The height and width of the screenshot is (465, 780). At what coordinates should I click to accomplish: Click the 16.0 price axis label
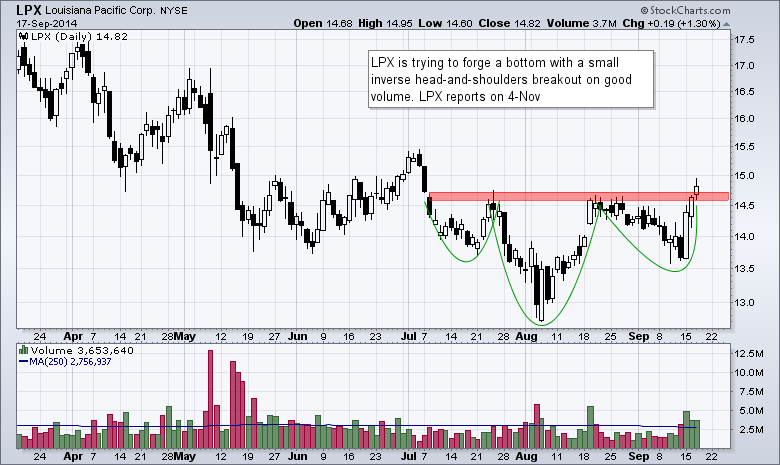coord(744,118)
